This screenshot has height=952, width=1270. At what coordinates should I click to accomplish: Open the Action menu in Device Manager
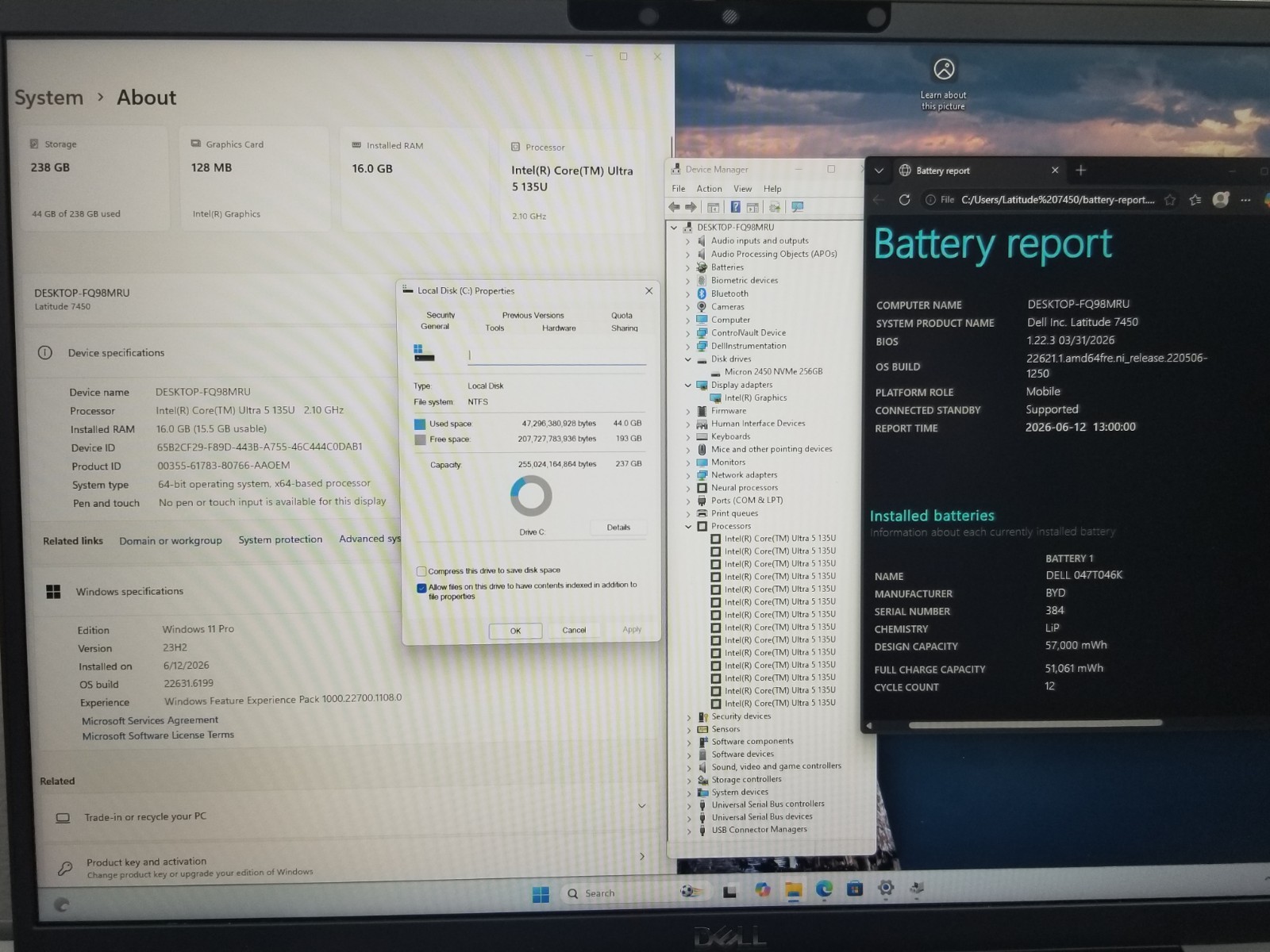(709, 189)
